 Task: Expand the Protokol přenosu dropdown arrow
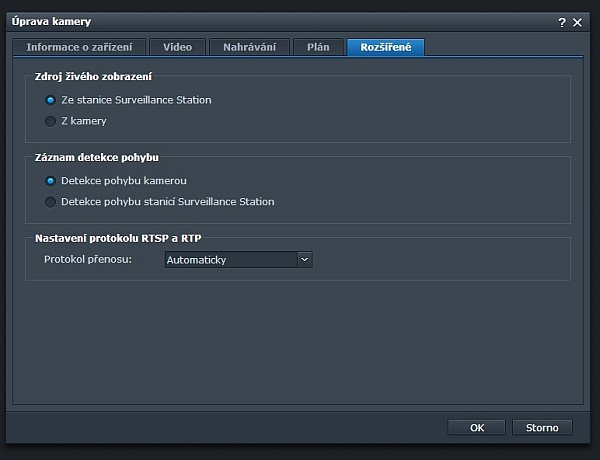305,259
